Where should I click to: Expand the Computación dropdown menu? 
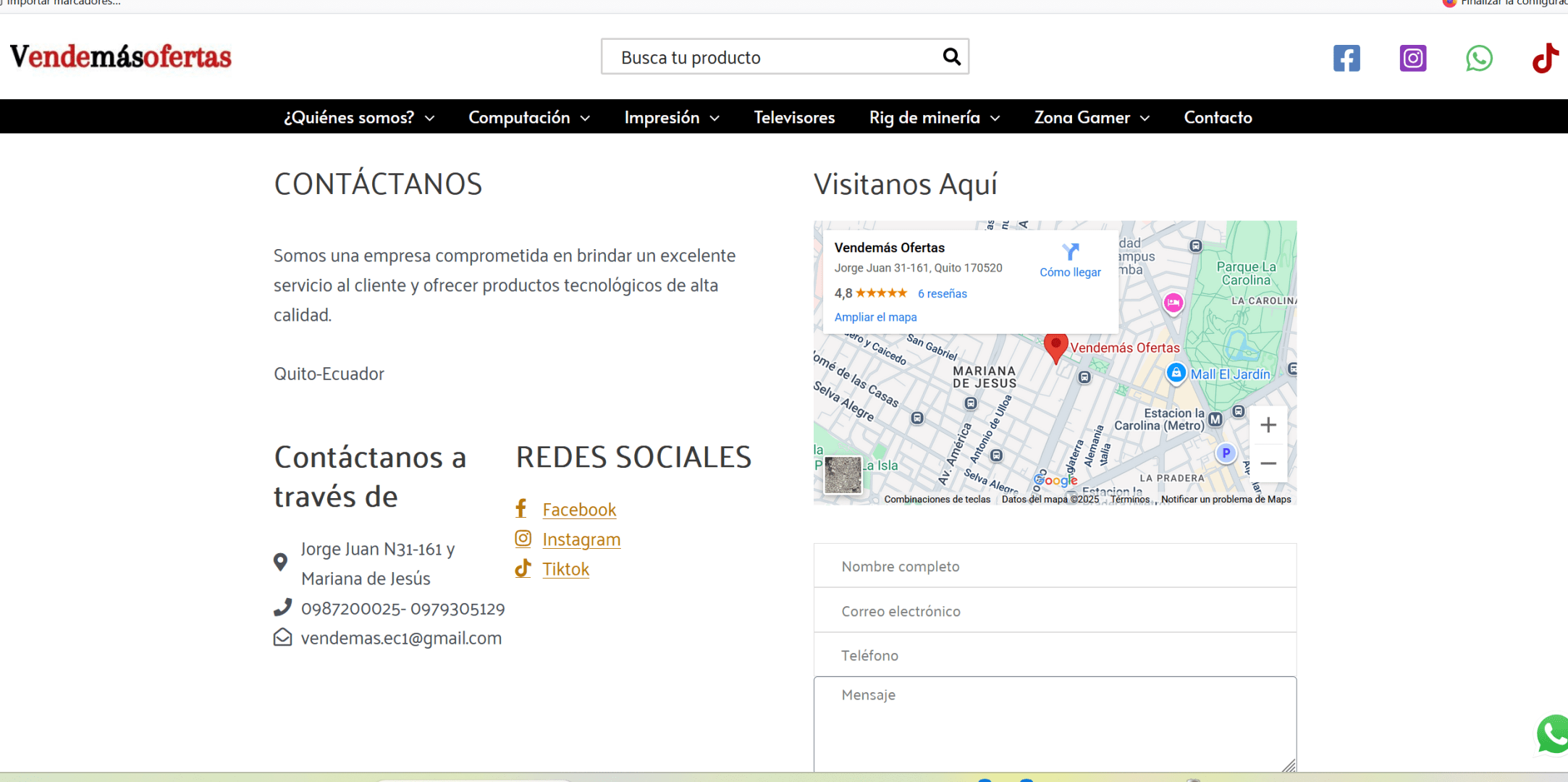point(529,117)
